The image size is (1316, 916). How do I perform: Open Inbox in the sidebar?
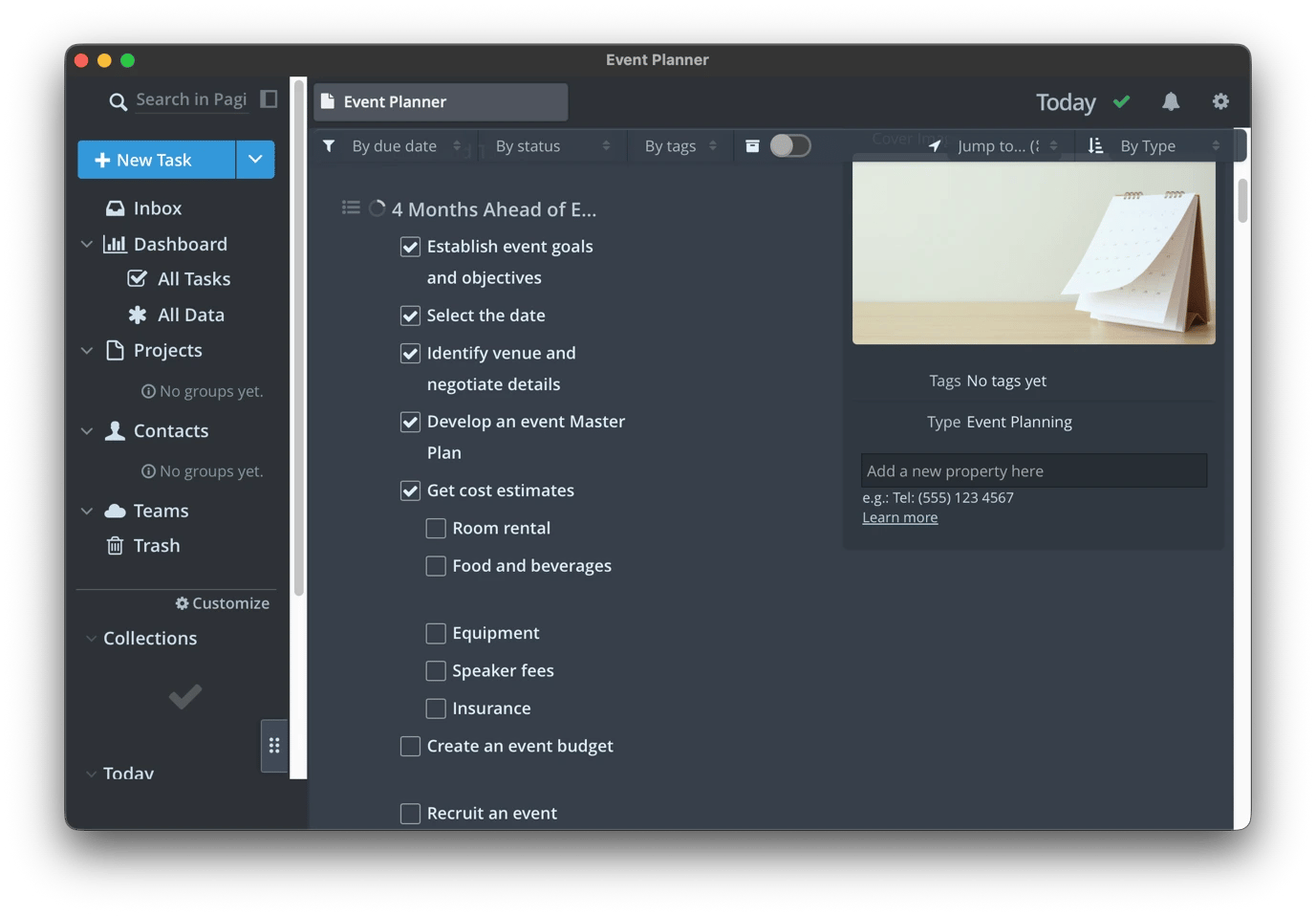(x=157, y=208)
